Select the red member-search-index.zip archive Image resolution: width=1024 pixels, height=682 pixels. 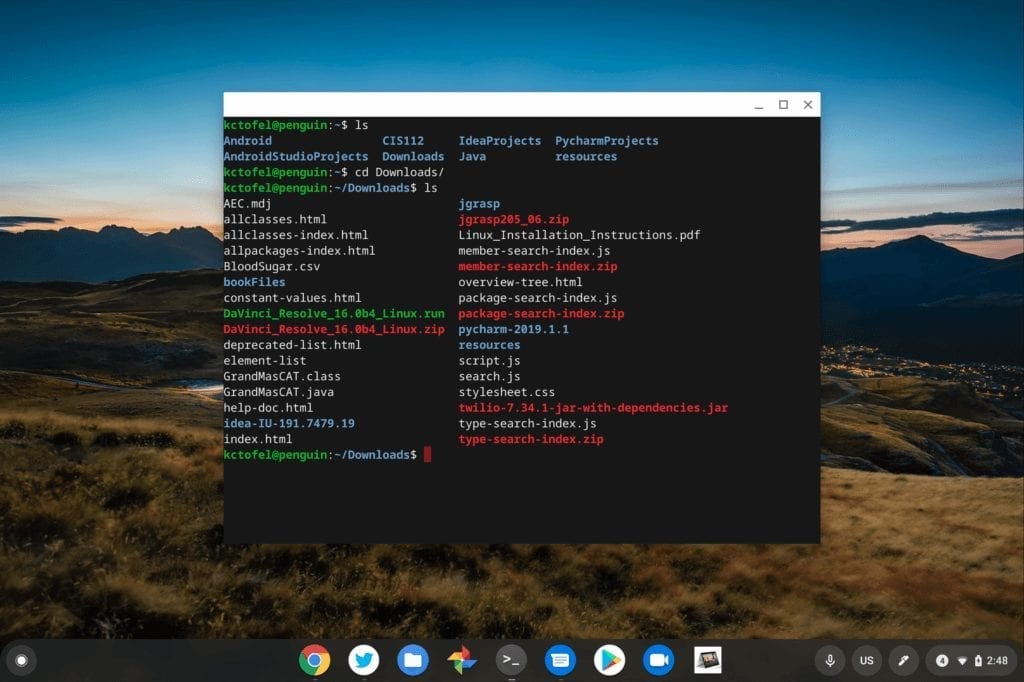pos(537,267)
